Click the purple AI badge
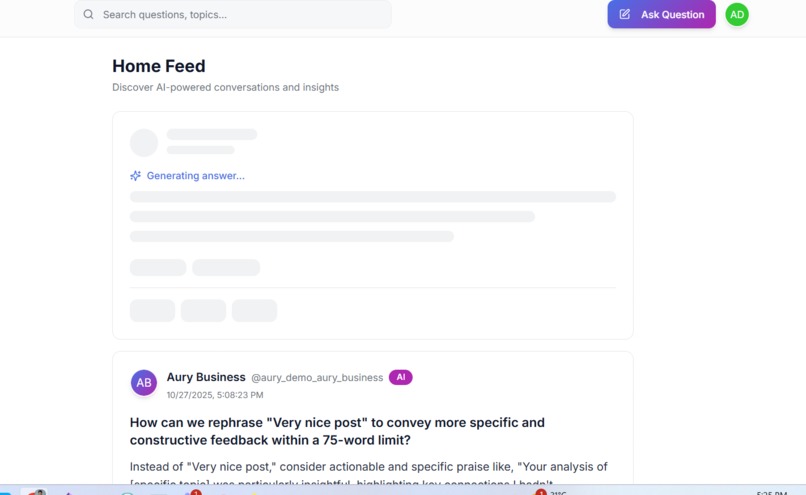Image resolution: width=806 pixels, height=495 pixels. 400,377
